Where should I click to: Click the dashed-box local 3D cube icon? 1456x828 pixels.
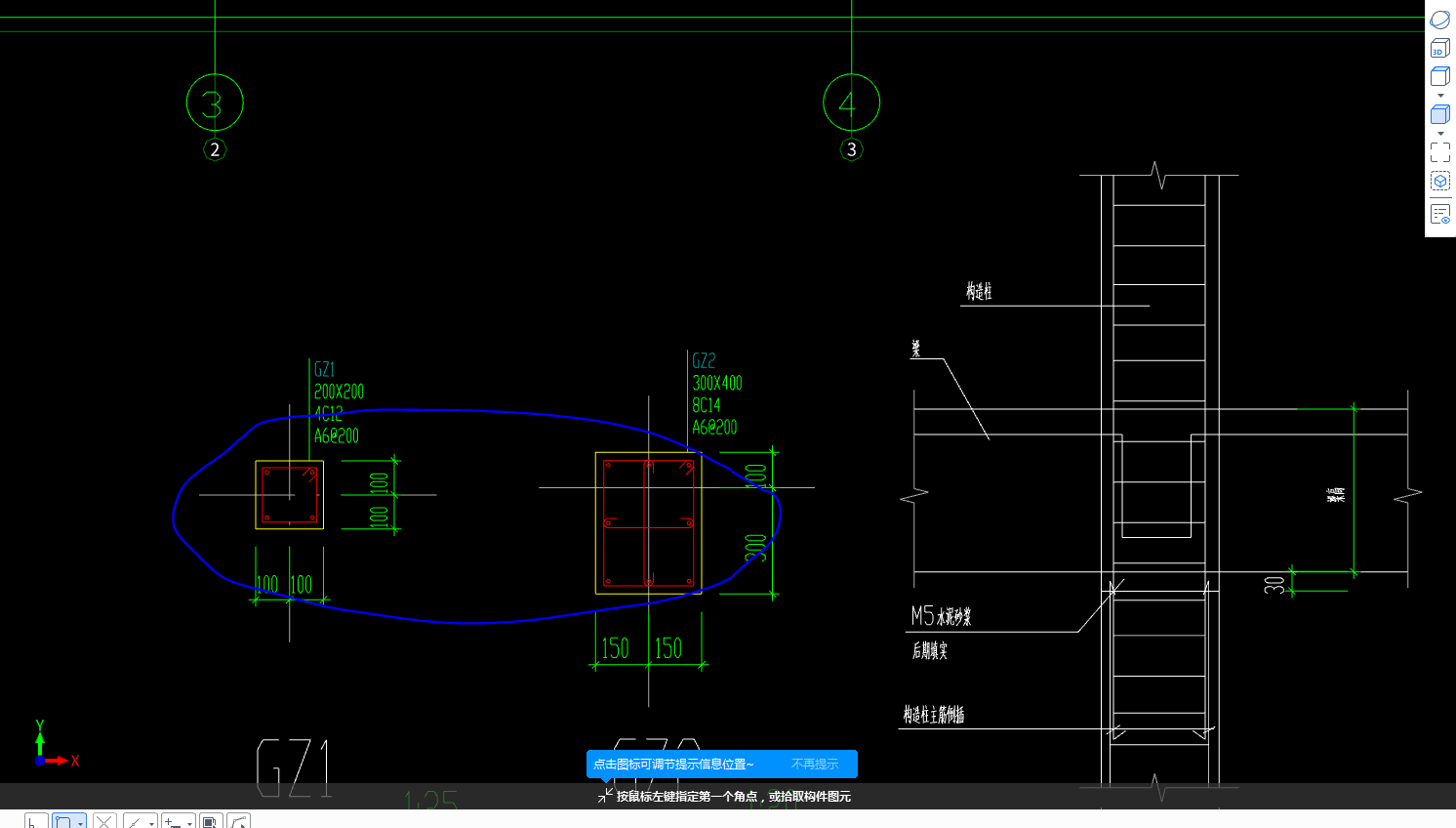[1440, 181]
